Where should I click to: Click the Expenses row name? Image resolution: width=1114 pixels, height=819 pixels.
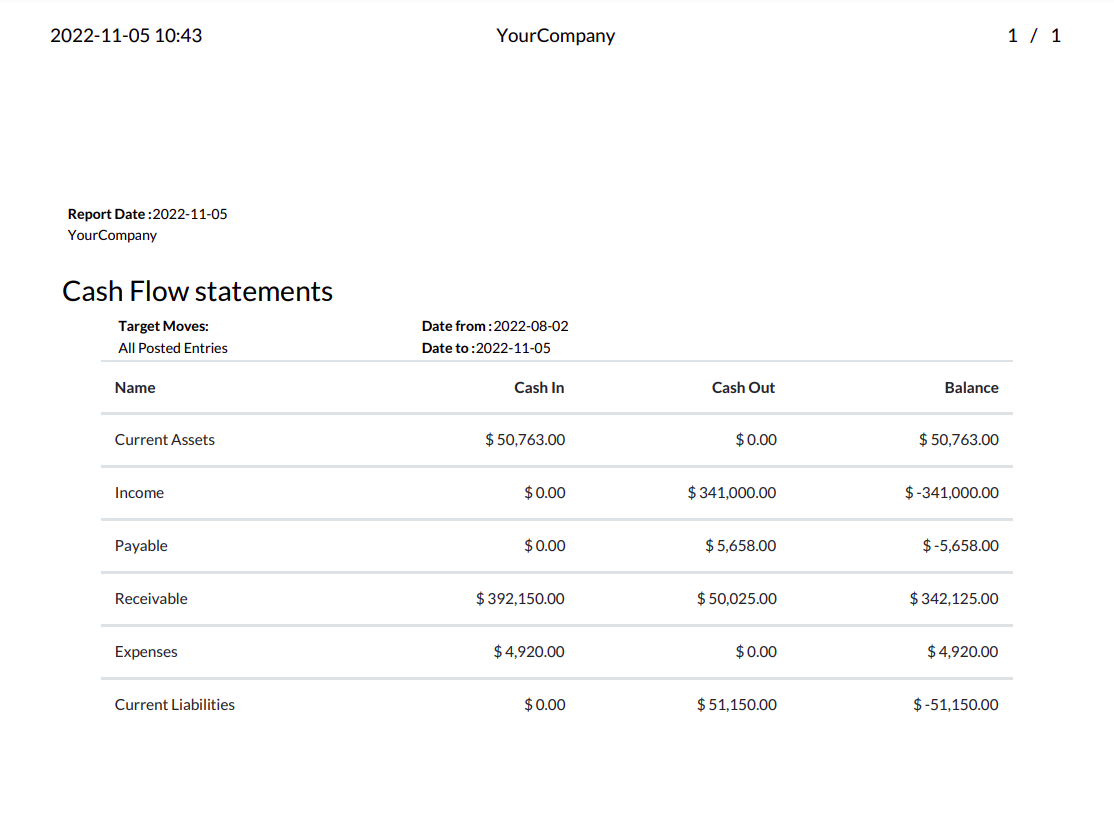[146, 652]
